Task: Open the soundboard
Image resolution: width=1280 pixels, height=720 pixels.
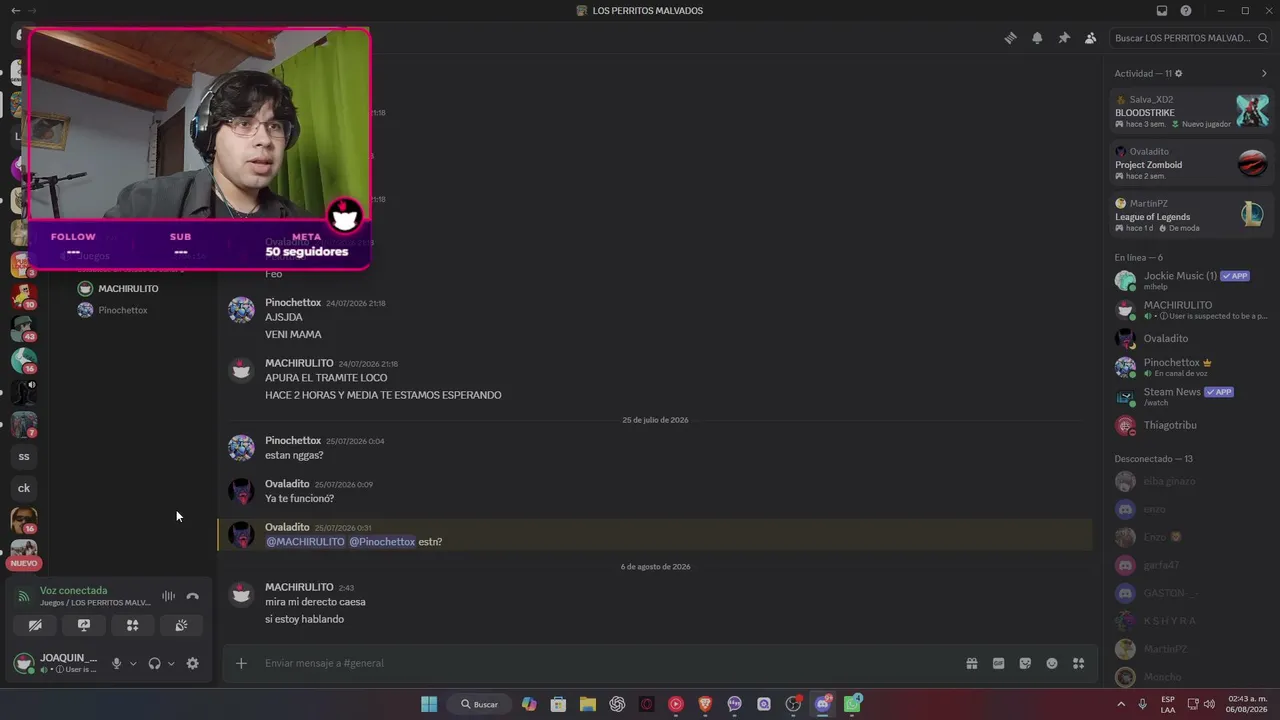Action: pyautogui.click(x=181, y=625)
